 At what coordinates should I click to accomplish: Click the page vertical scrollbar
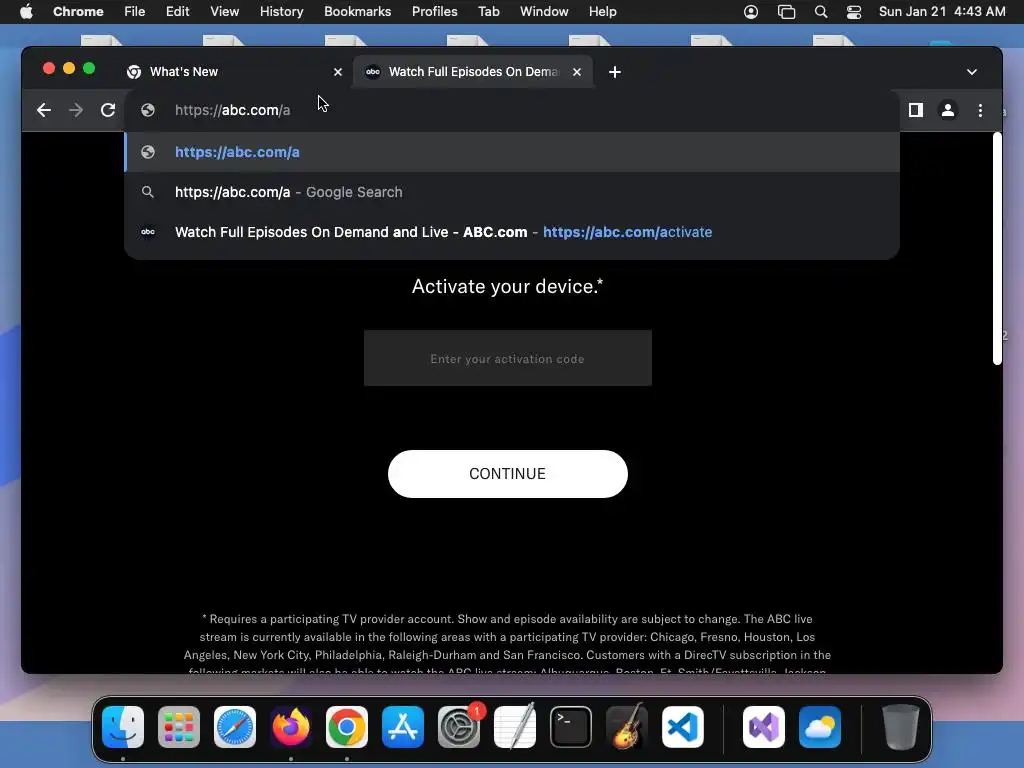coord(997,248)
